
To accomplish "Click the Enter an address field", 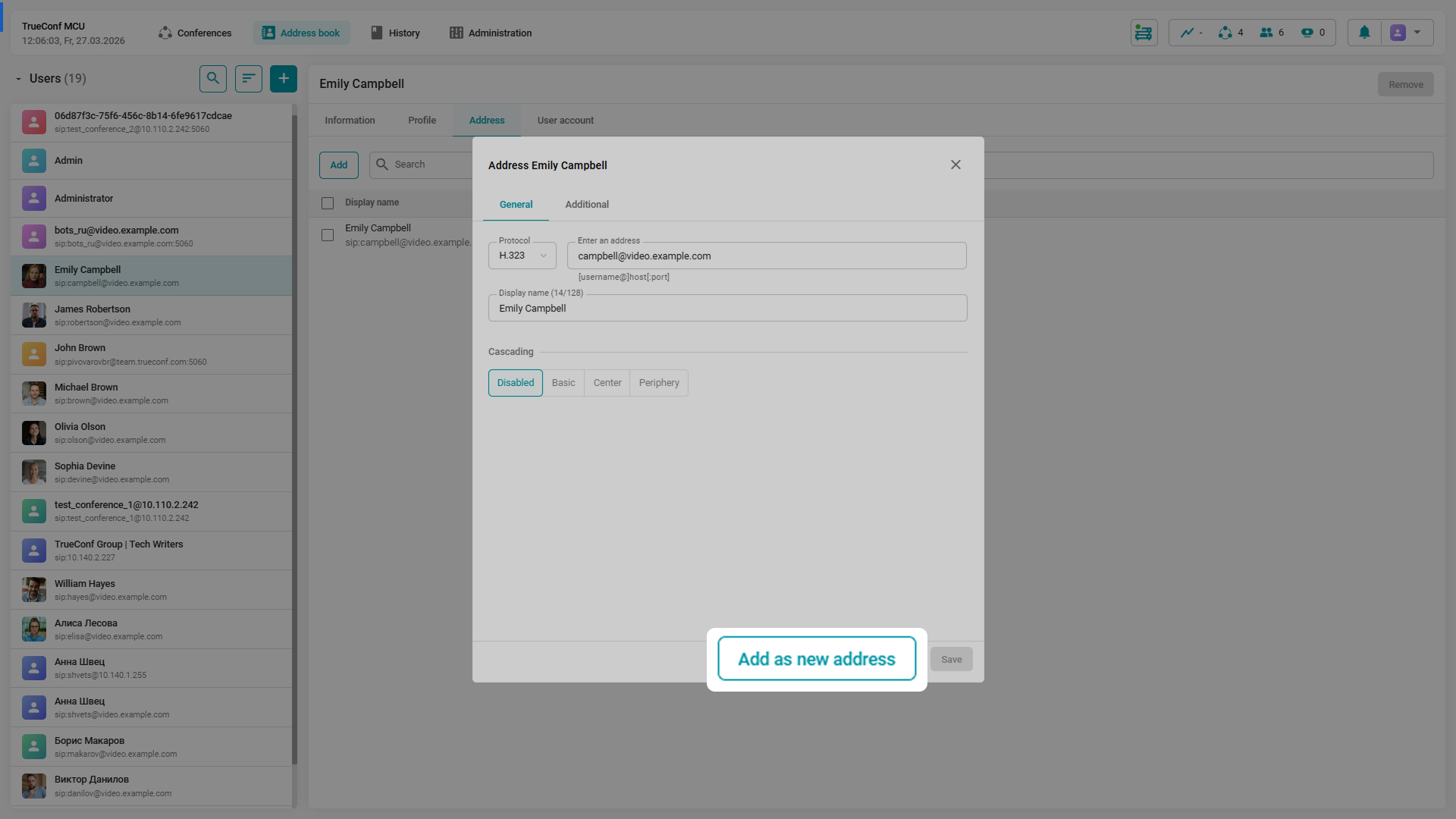I will click(x=766, y=256).
